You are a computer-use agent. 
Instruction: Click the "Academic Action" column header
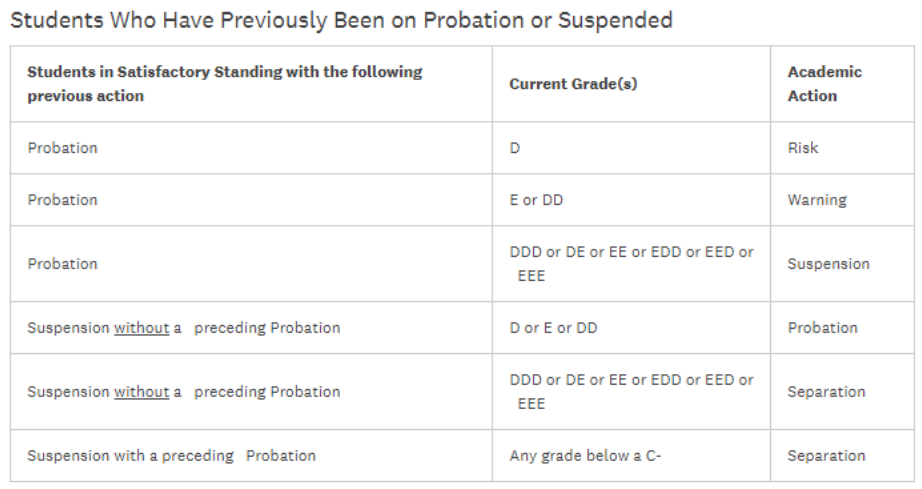coord(824,84)
